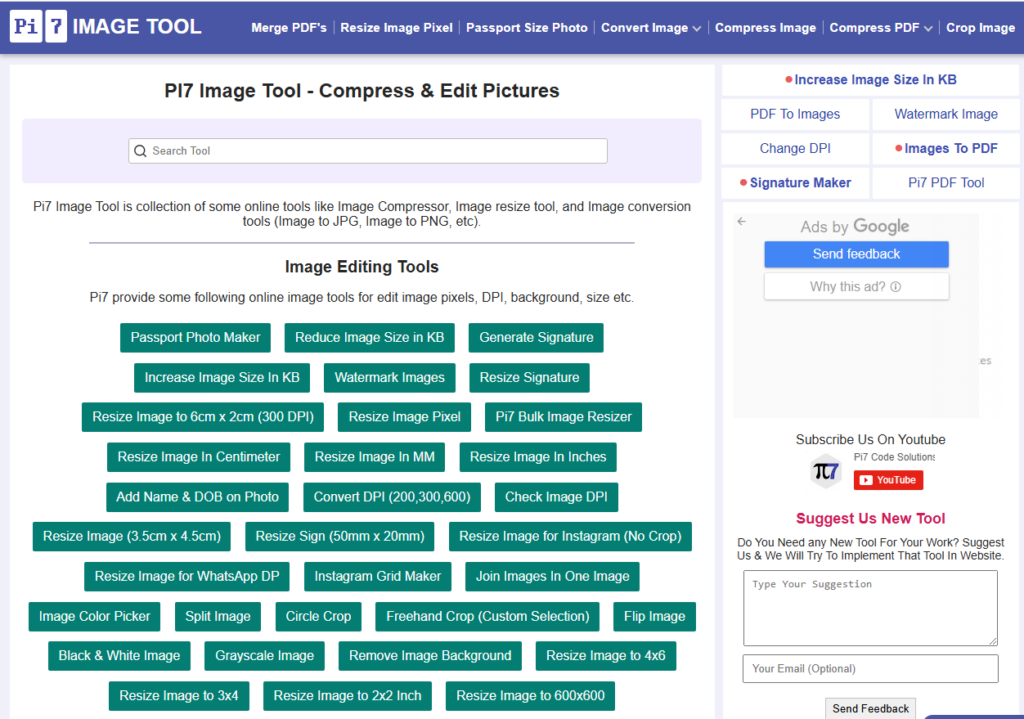Open Passport Size Photo in the top menu
Viewport: 1024px width, 719px height.
click(526, 27)
